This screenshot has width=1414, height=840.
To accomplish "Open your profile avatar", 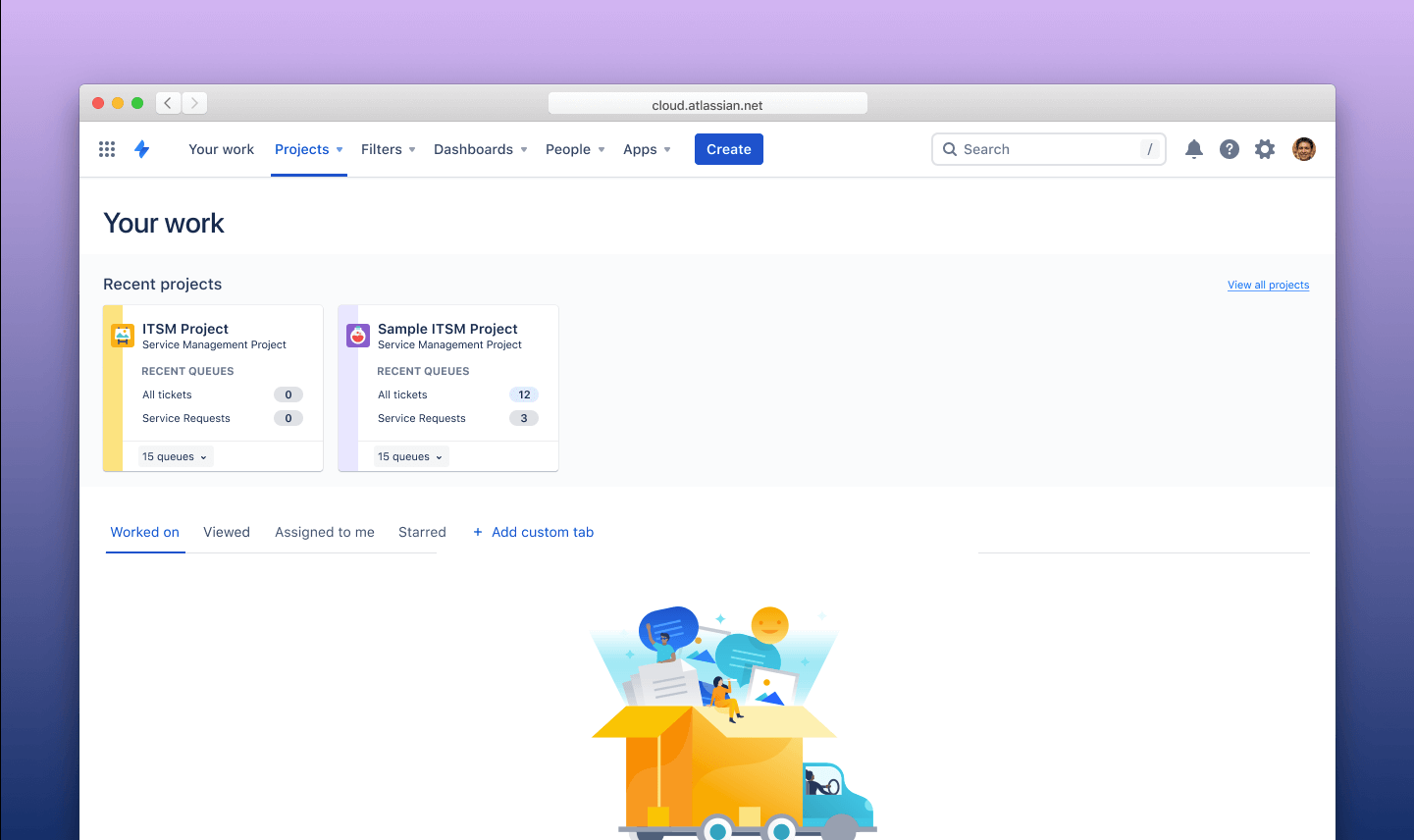I will 1303,148.
